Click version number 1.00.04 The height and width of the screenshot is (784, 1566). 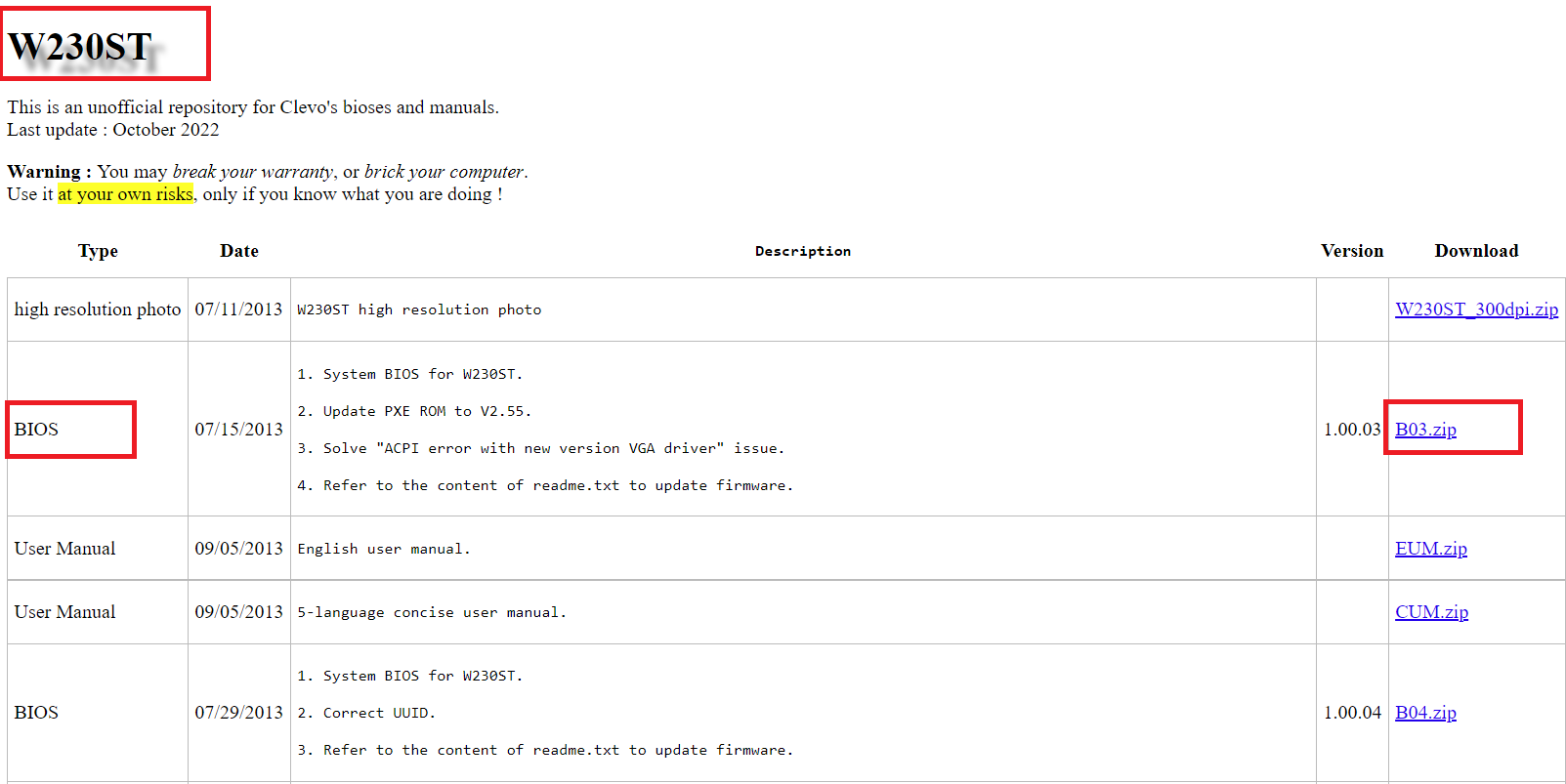click(x=1352, y=713)
